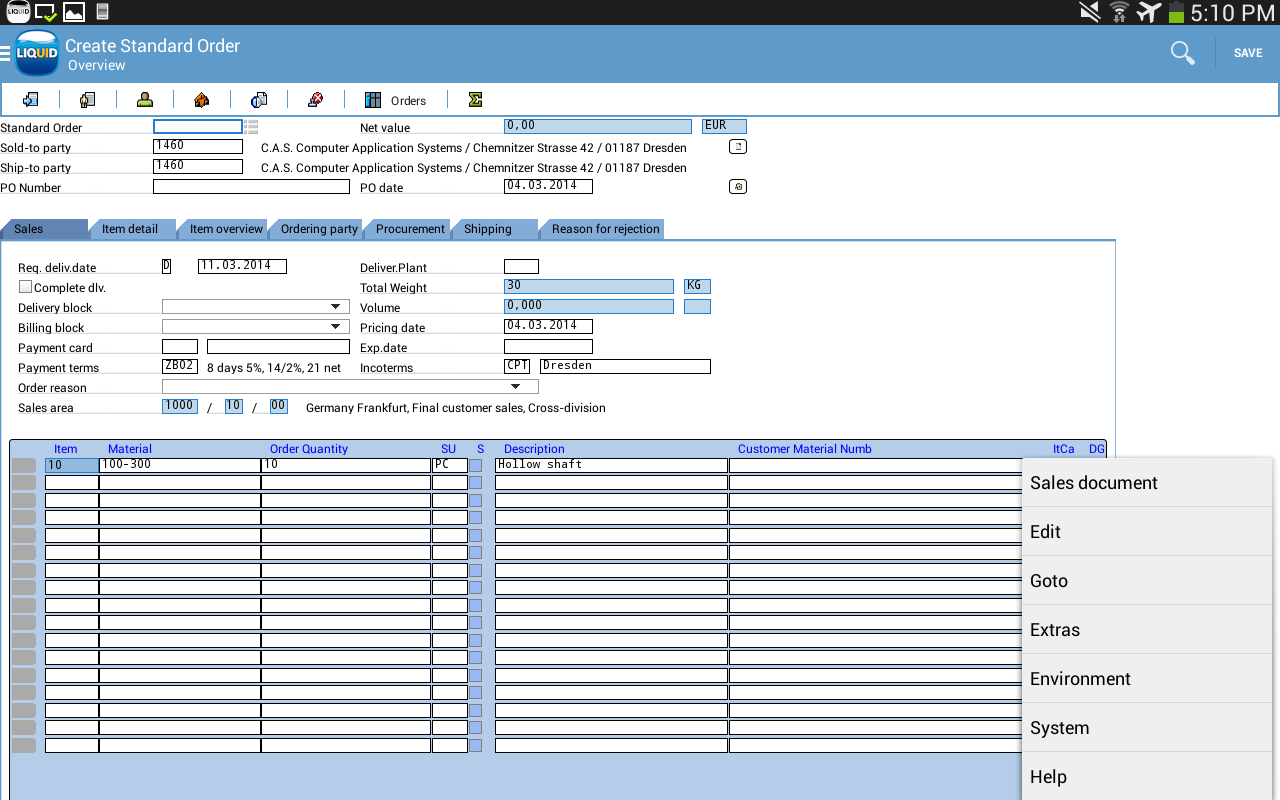
Task: Click the header-with-person toolbar icon
Action: pyautogui.click(x=88, y=100)
